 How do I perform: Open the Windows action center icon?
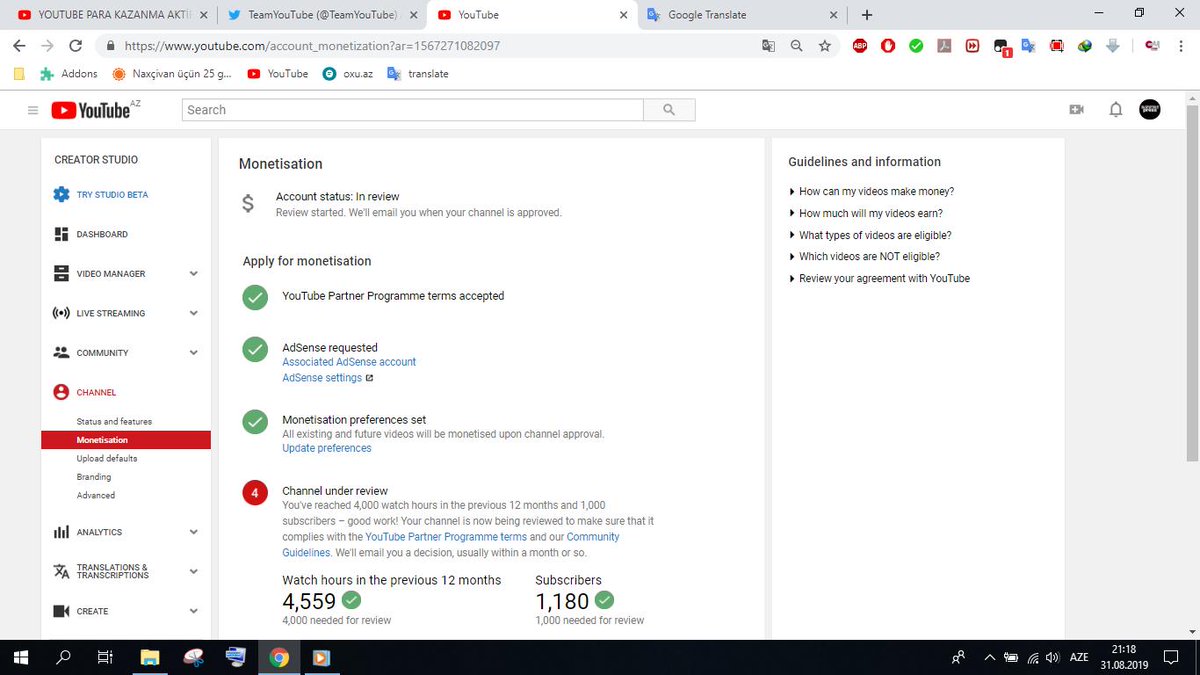(1171, 658)
